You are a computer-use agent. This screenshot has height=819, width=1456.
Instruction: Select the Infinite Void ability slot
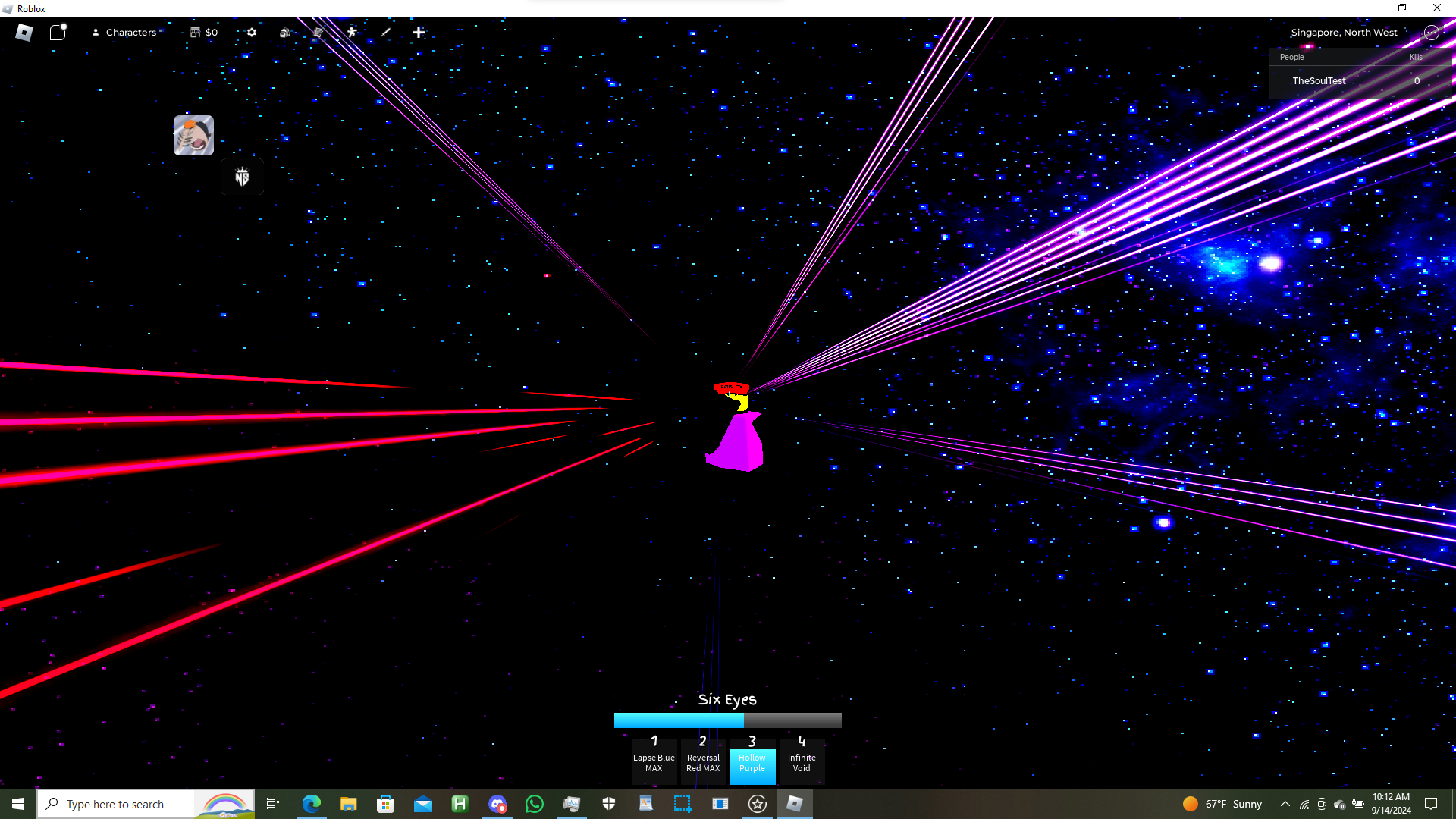click(x=802, y=761)
